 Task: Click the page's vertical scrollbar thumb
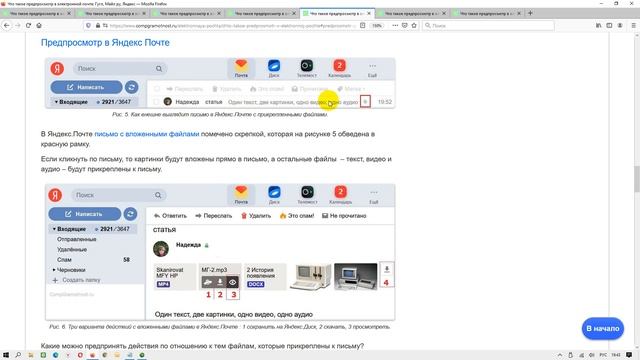coord(636,179)
